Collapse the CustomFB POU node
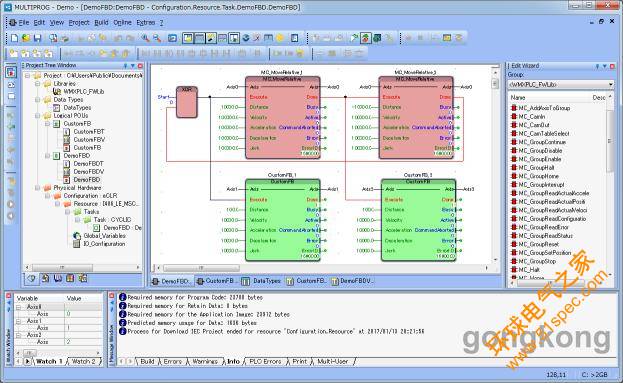 pos(47,124)
